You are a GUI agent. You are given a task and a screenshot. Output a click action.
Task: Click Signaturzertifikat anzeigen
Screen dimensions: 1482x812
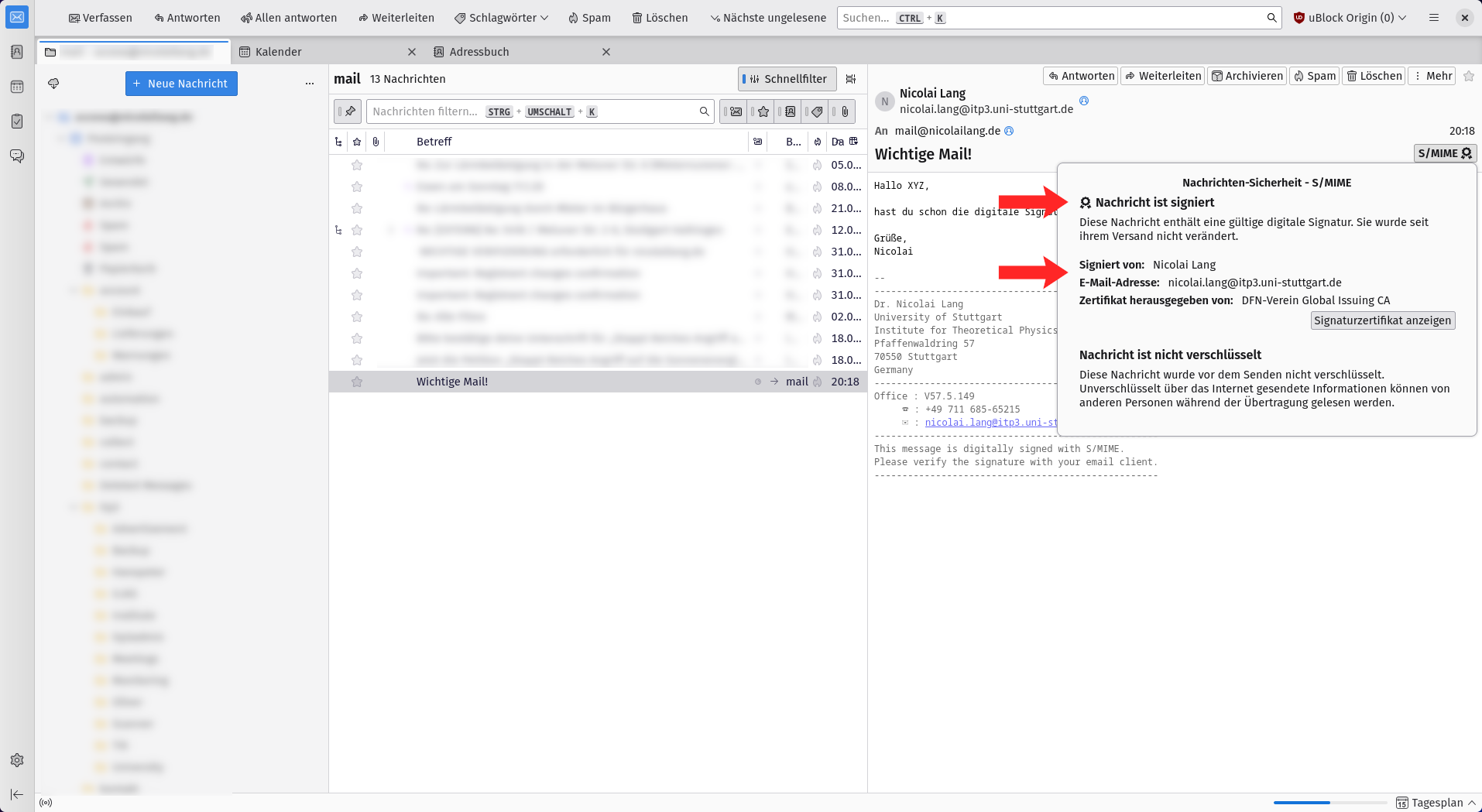point(1381,320)
